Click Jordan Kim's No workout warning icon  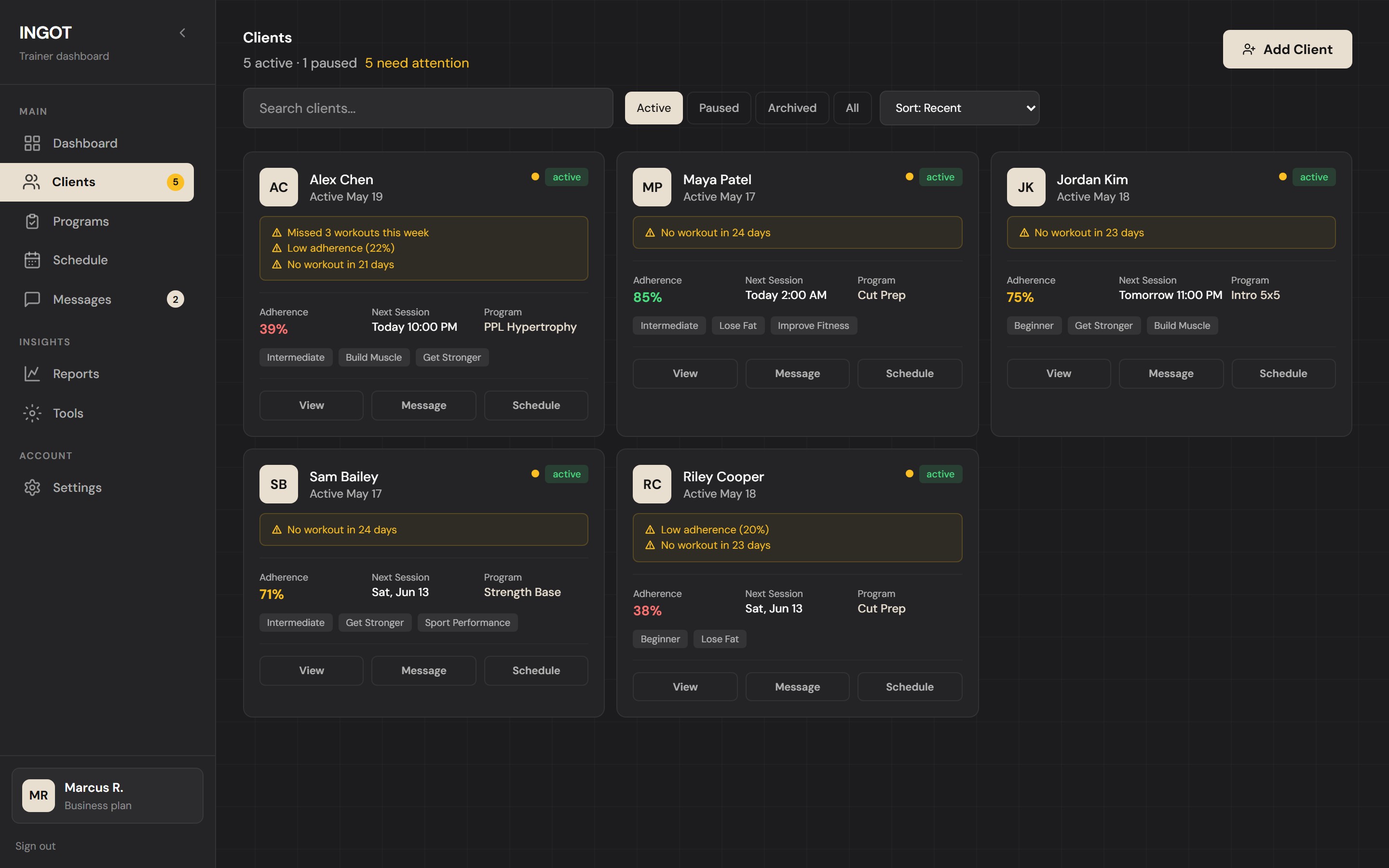click(x=1024, y=232)
